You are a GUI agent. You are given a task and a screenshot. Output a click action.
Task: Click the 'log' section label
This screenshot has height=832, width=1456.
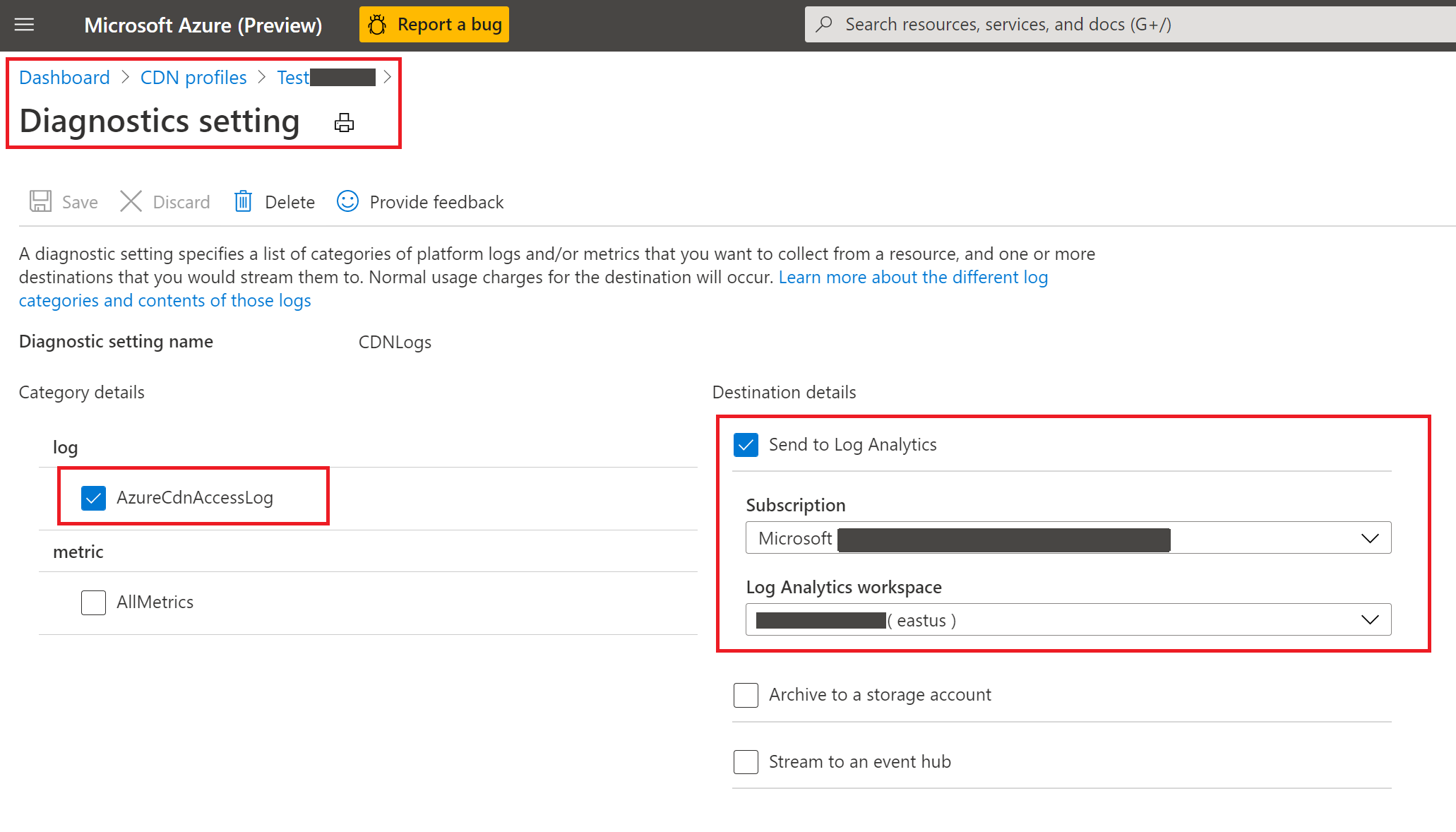pyautogui.click(x=65, y=448)
